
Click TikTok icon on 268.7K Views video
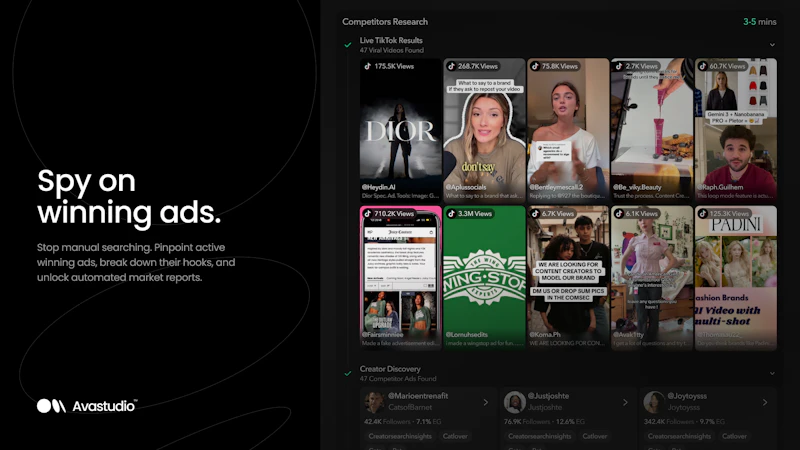pyautogui.click(x=451, y=66)
